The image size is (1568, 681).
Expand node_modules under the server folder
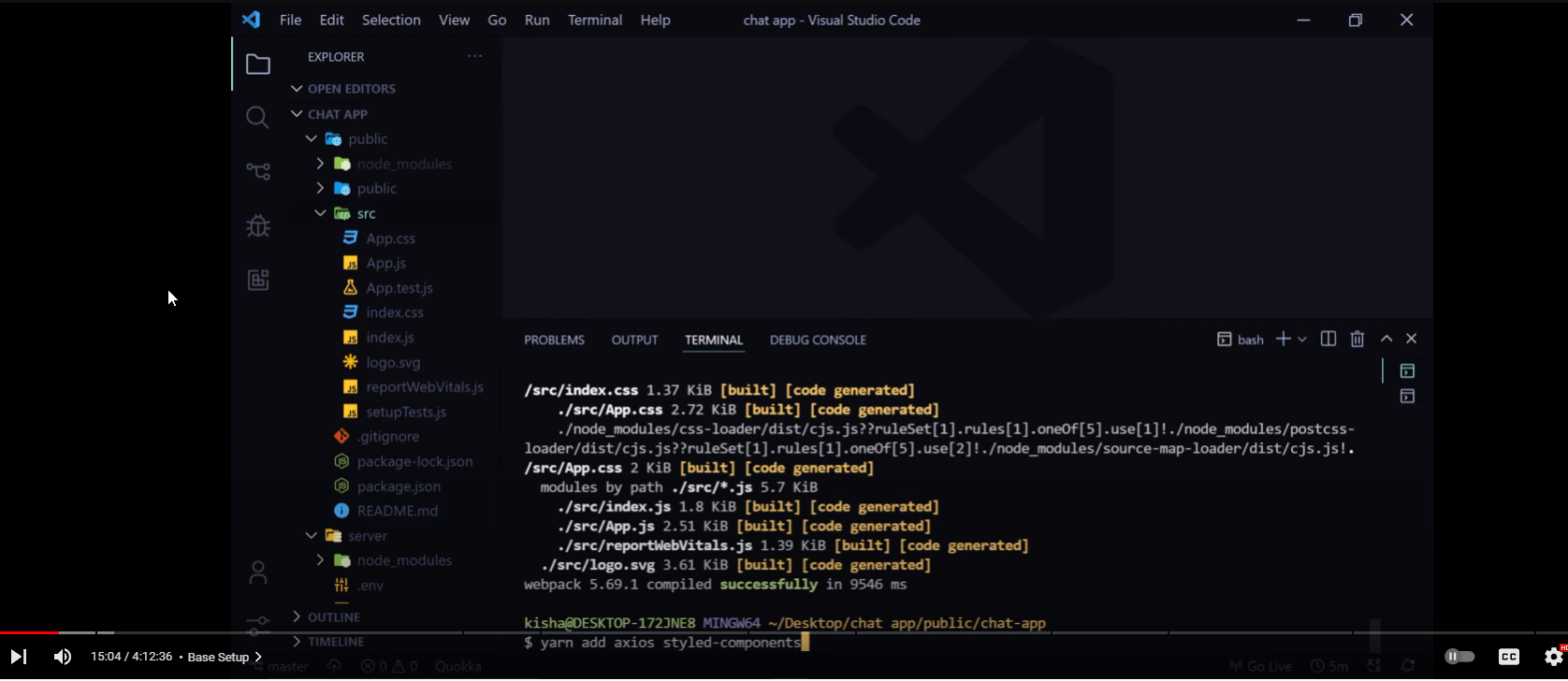click(320, 560)
